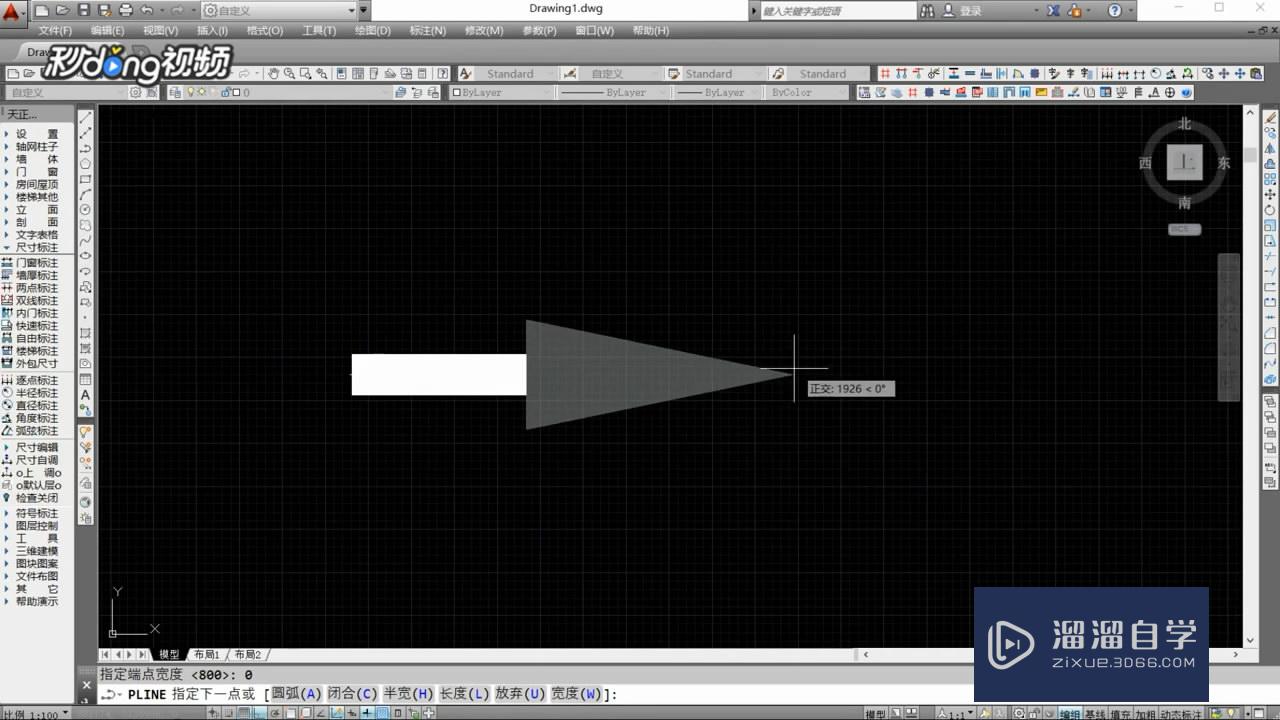Click the Open folder icon in quick access toolbar
Image resolution: width=1280 pixels, height=720 pixels.
(63, 10)
